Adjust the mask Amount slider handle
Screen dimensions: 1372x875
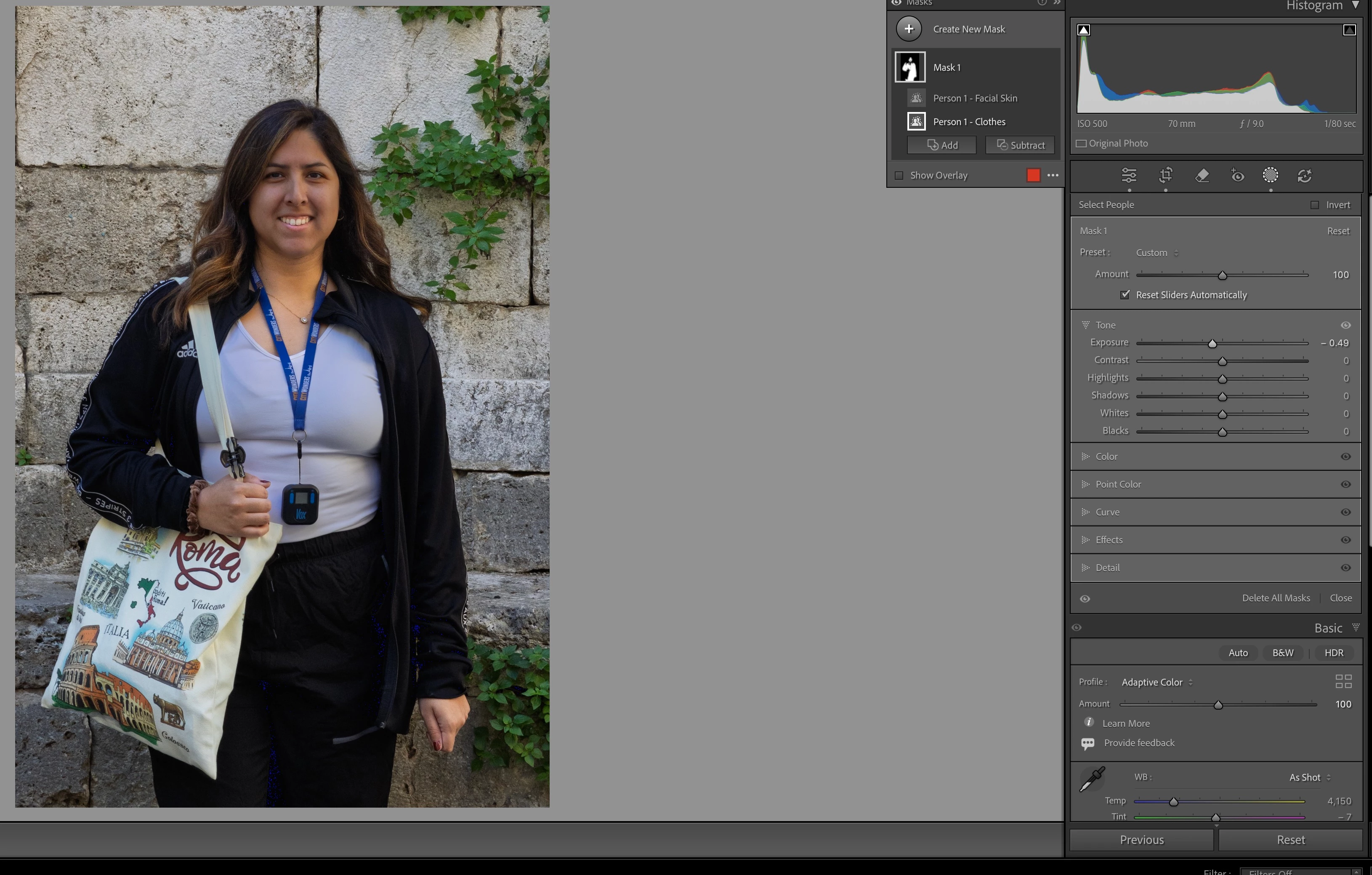[1222, 276]
